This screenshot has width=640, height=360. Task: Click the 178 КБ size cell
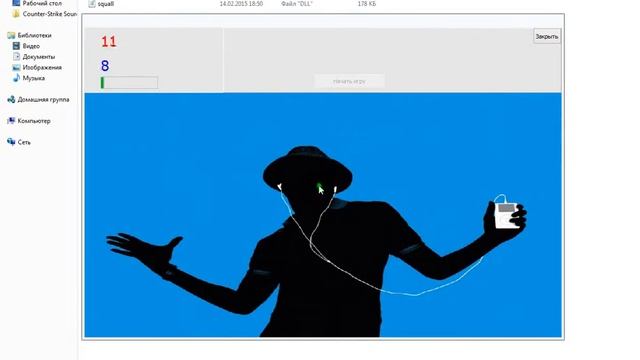pos(367,4)
